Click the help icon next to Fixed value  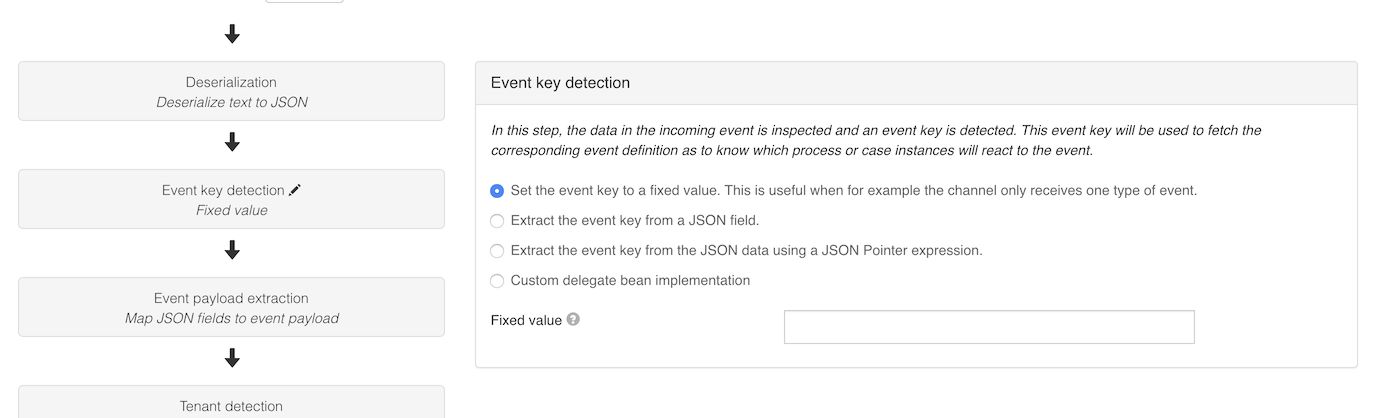pos(573,320)
